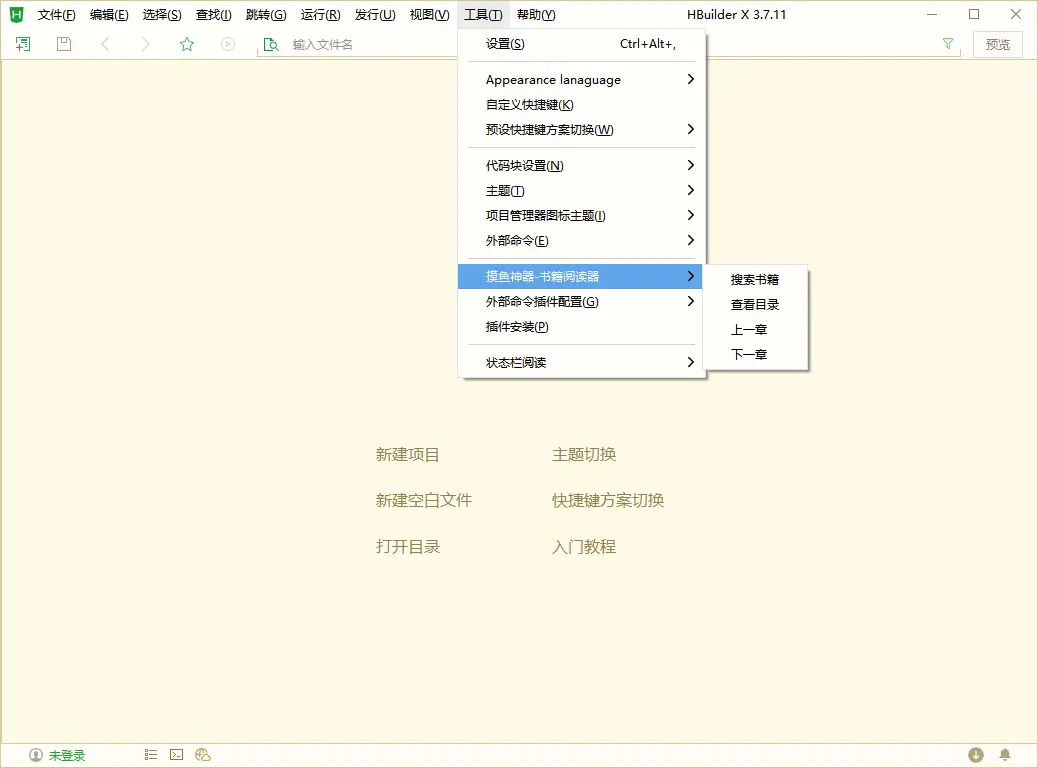Select 搜索书籍 in the submenu
Viewport: 1038px width, 768px height.
pos(755,279)
